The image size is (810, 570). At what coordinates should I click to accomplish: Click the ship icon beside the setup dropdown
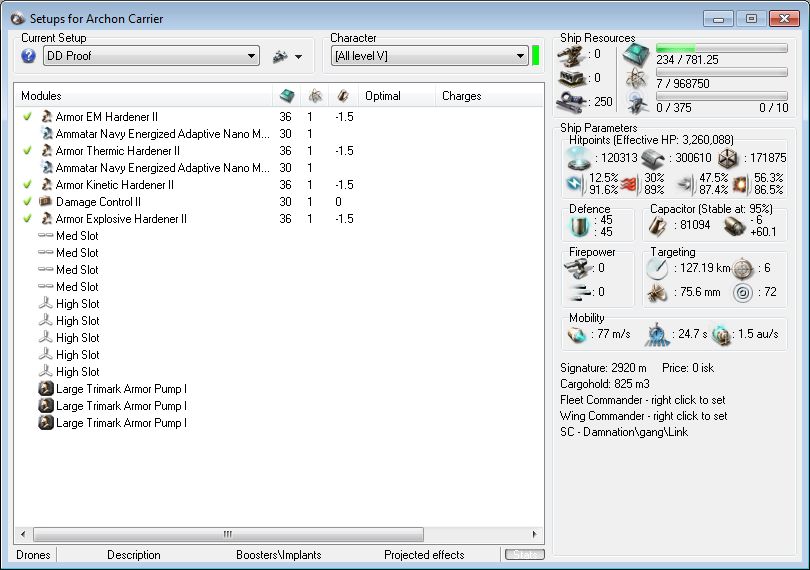280,56
